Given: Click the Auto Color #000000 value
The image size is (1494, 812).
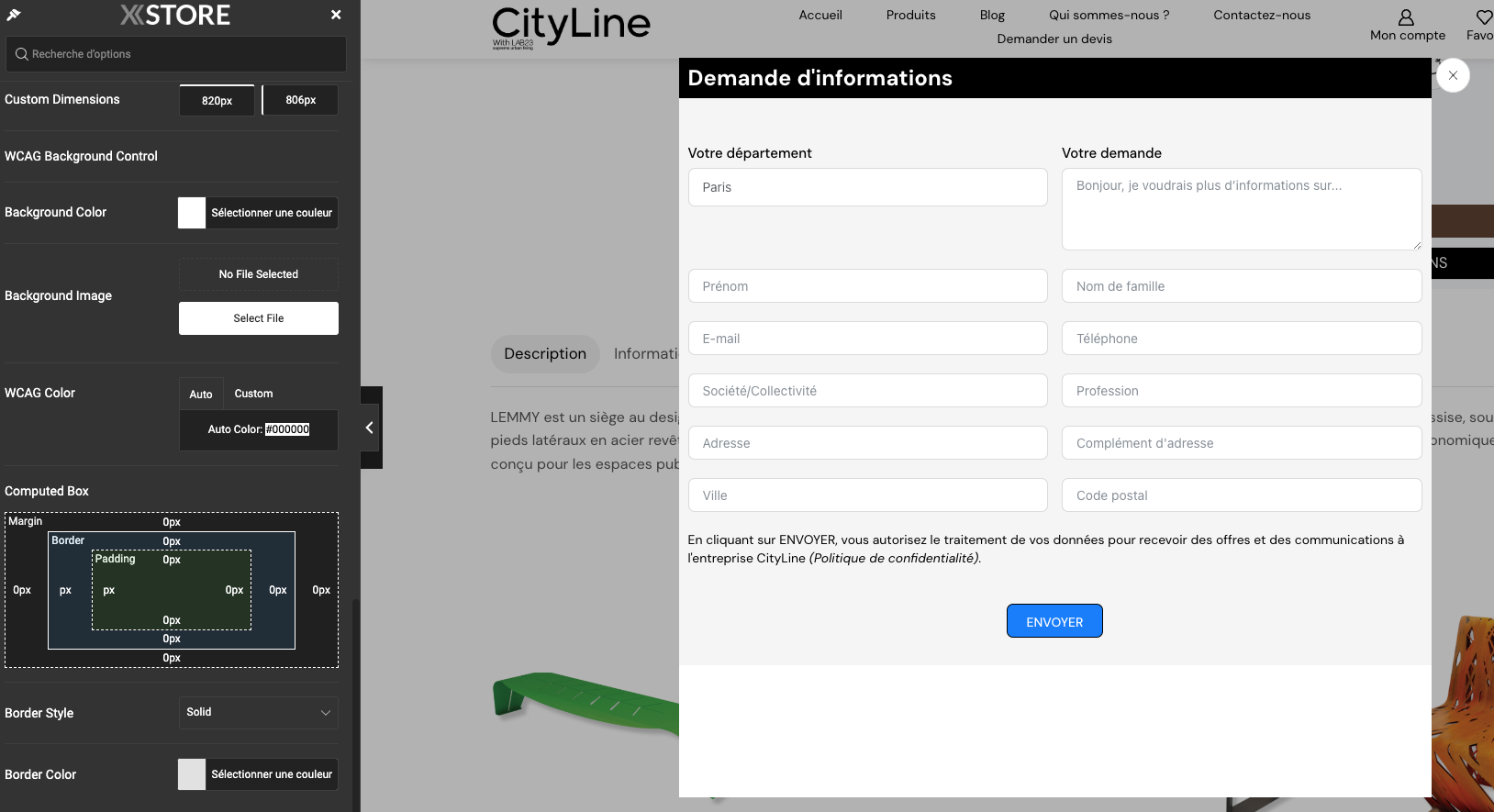Looking at the screenshot, I should 288,429.
